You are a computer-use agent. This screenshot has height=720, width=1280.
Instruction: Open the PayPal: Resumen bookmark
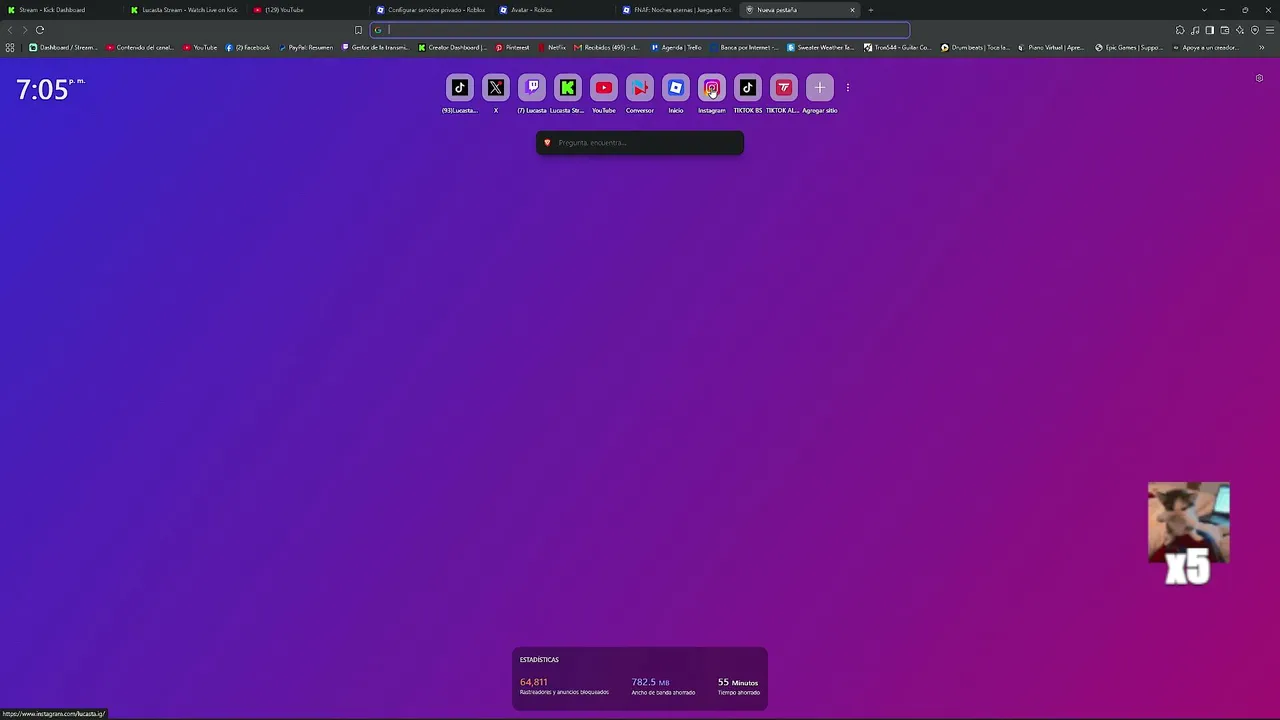(306, 47)
